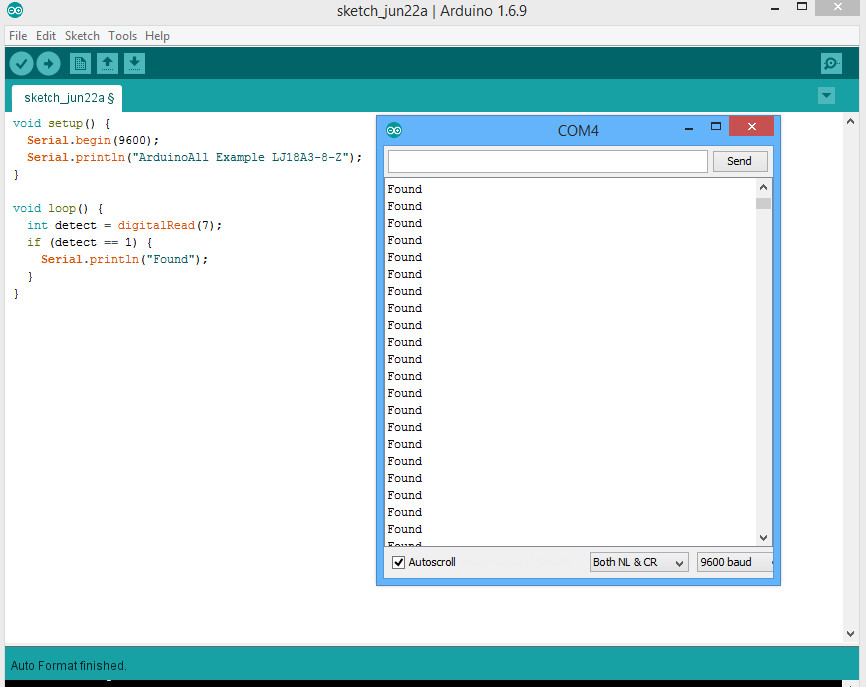Viewport: 866px width, 687px height.
Task: Create a new sketch with New icon
Action: pyautogui.click(x=80, y=64)
